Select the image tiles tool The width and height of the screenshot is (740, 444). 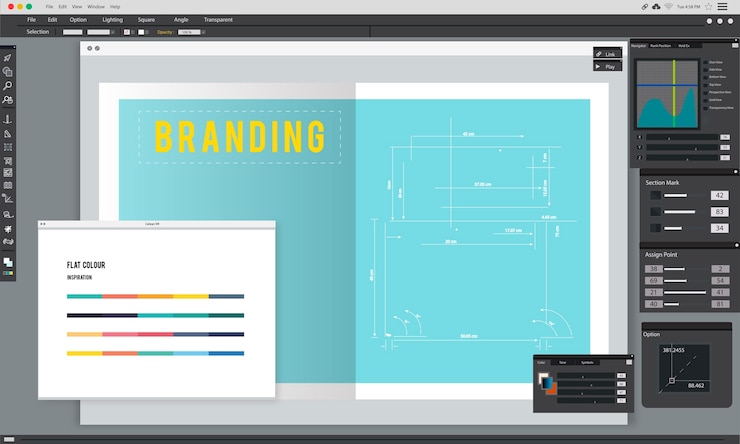(8, 173)
